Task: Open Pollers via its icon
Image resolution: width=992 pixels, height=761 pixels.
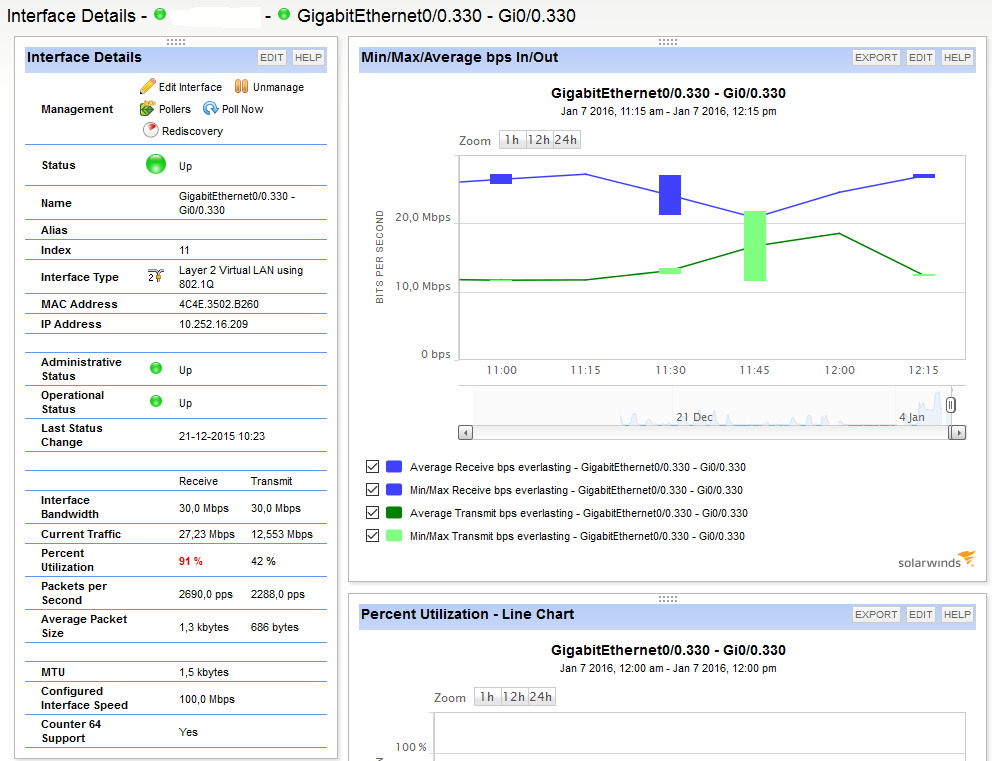Action: pos(147,109)
